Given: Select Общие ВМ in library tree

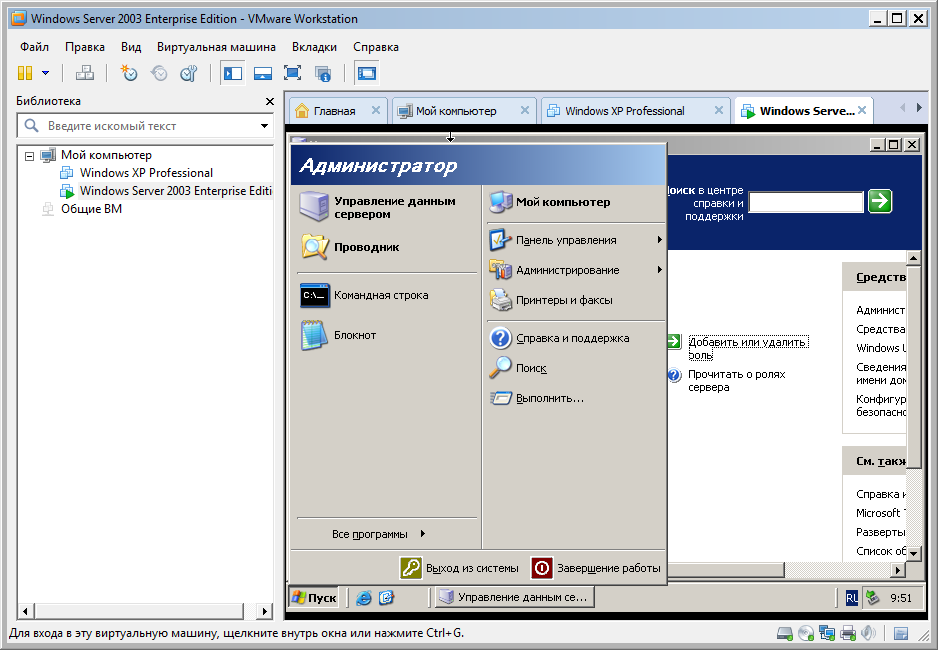Looking at the screenshot, I should (x=91, y=209).
